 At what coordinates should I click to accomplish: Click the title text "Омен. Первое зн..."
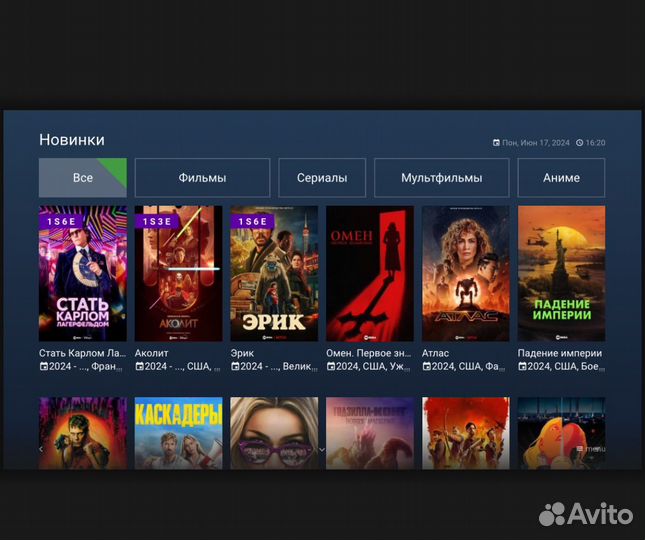click(x=369, y=353)
